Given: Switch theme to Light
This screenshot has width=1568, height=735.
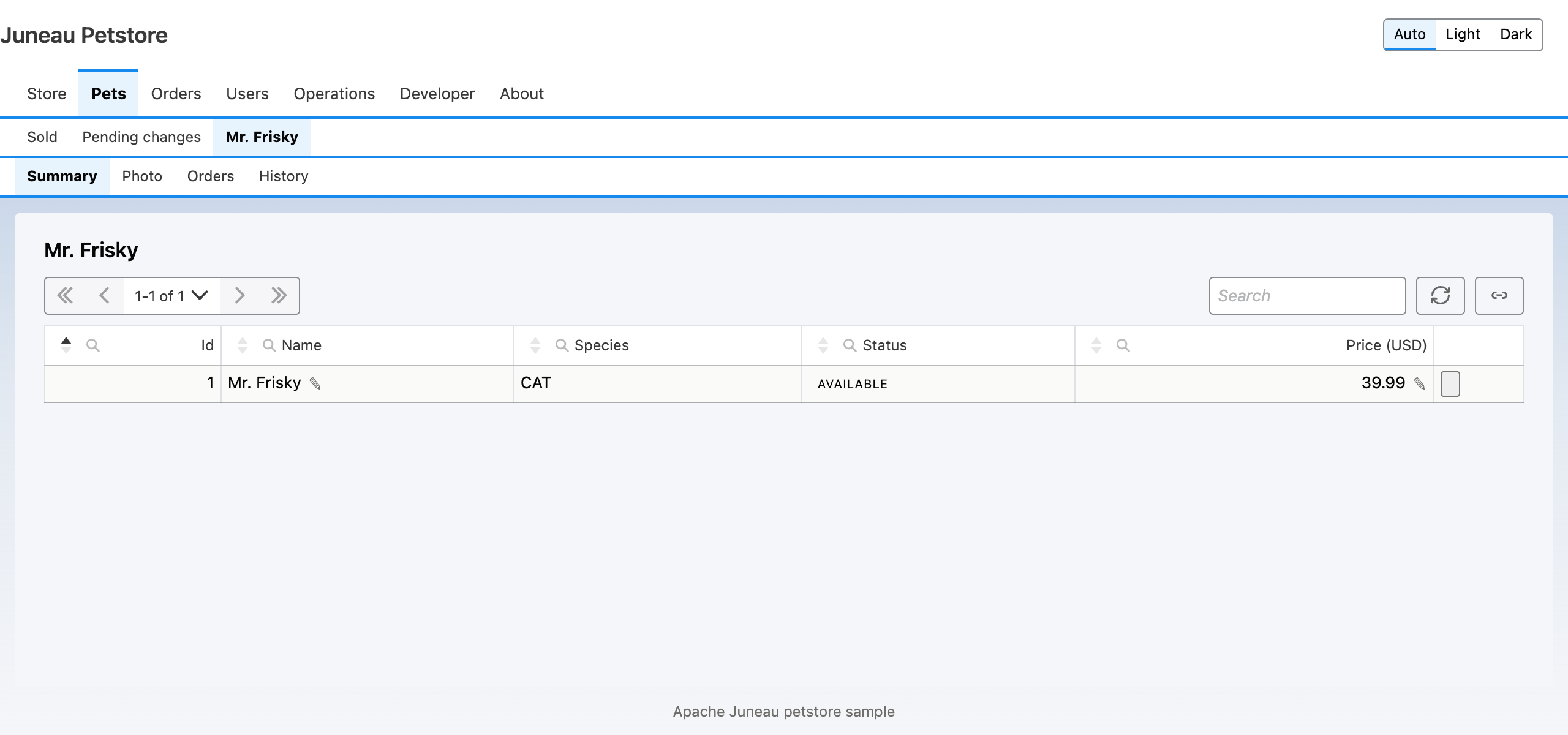Looking at the screenshot, I should [x=1462, y=34].
